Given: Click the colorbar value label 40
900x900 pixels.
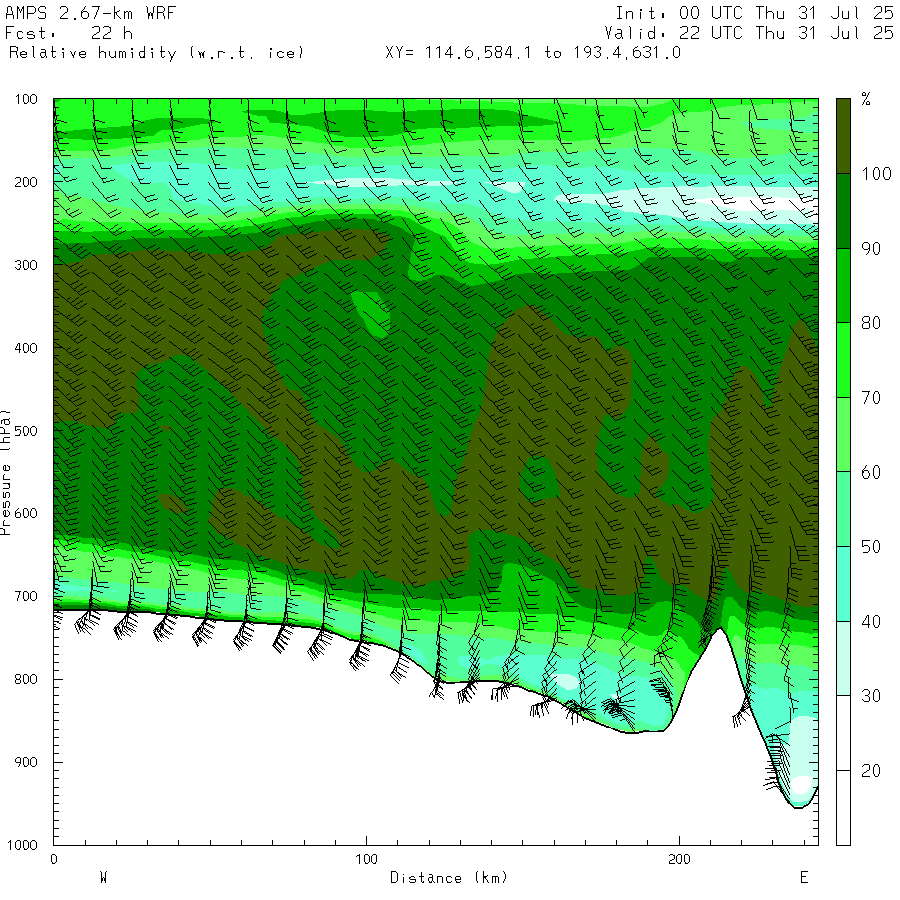Looking at the screenshot, I should point(871,622).
